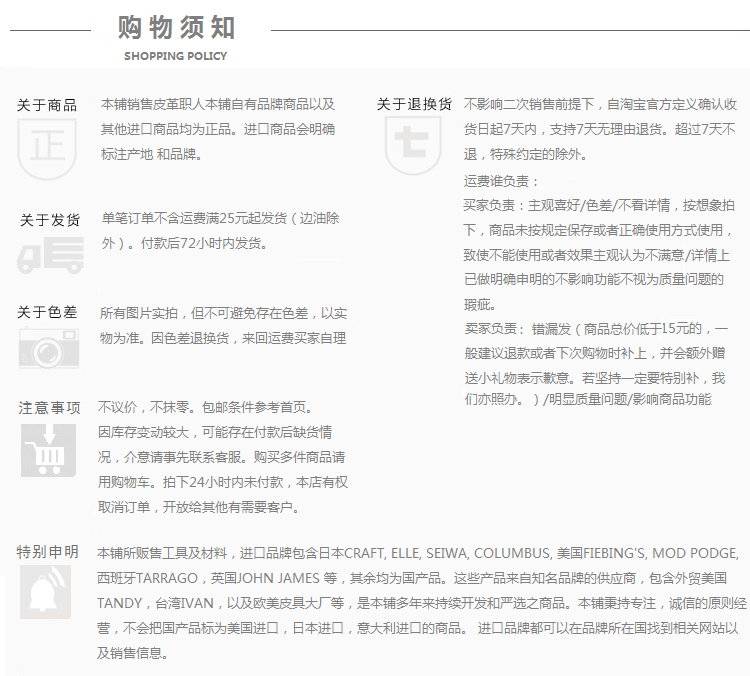
Task: Click the line starting 买家负责：主观喜好
Action: pyautogui.click(x=599, y=206)
